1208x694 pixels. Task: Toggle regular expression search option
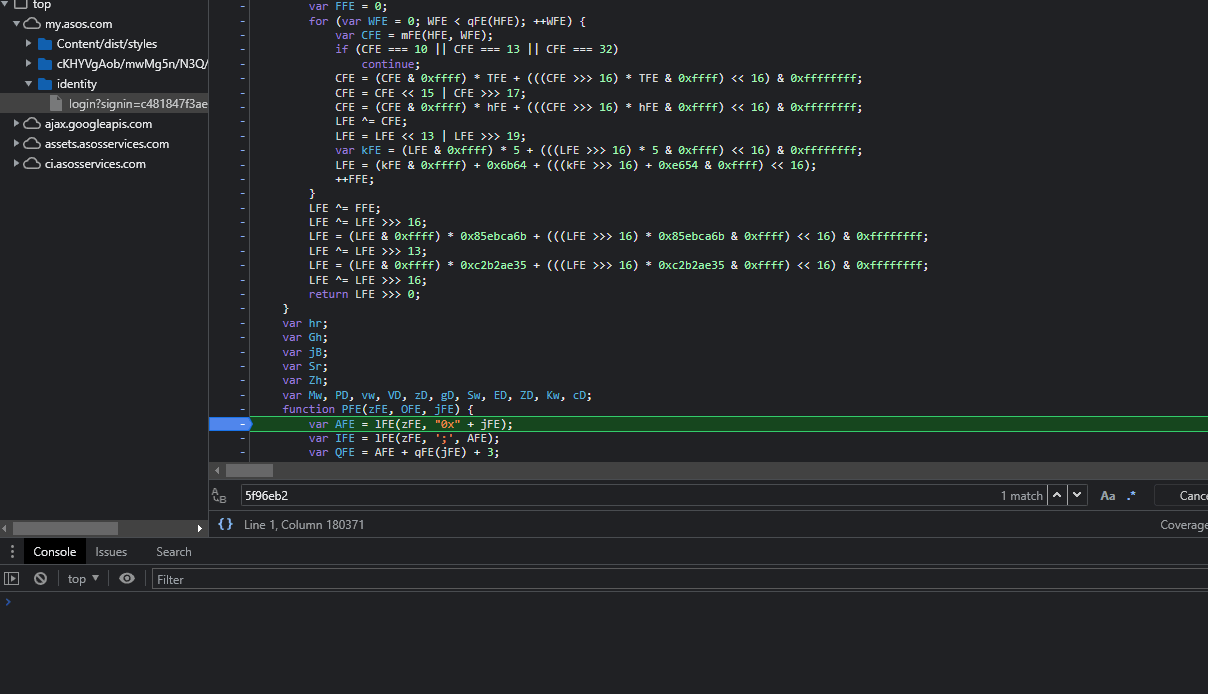point(1132,495)
